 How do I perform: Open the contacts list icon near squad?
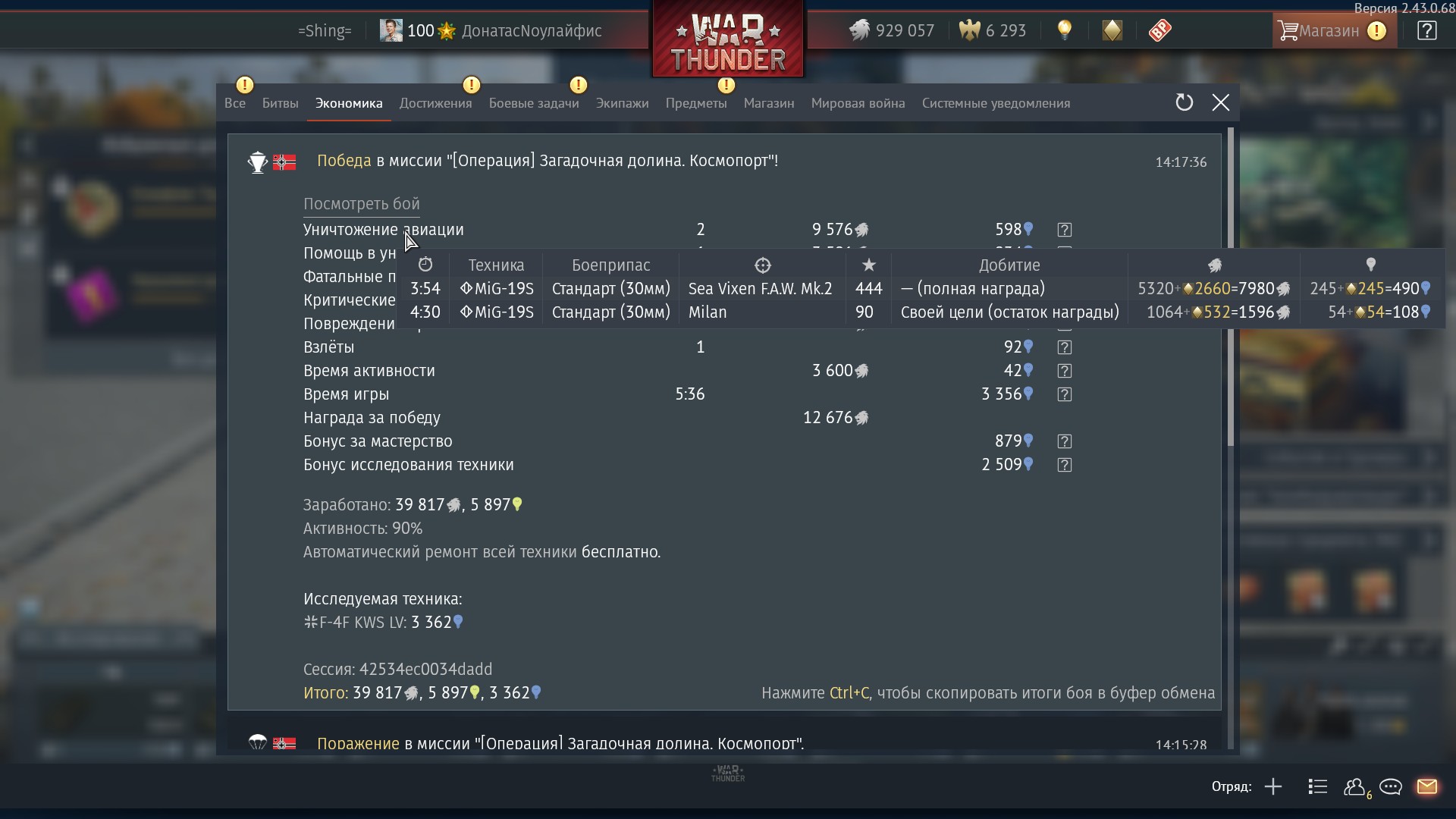1318,786
